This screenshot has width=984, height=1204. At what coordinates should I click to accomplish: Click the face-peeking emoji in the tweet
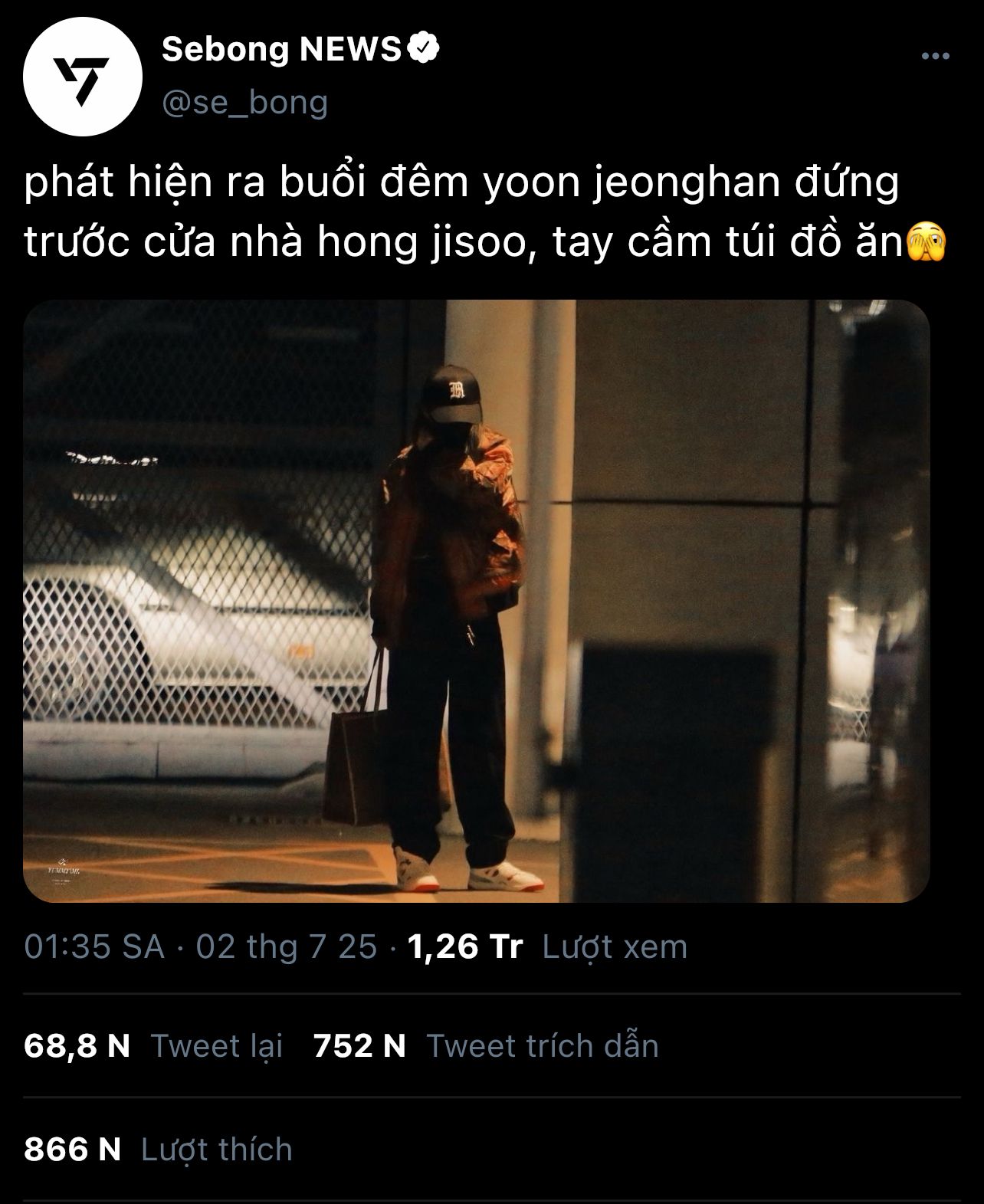(x=927, y=242)
